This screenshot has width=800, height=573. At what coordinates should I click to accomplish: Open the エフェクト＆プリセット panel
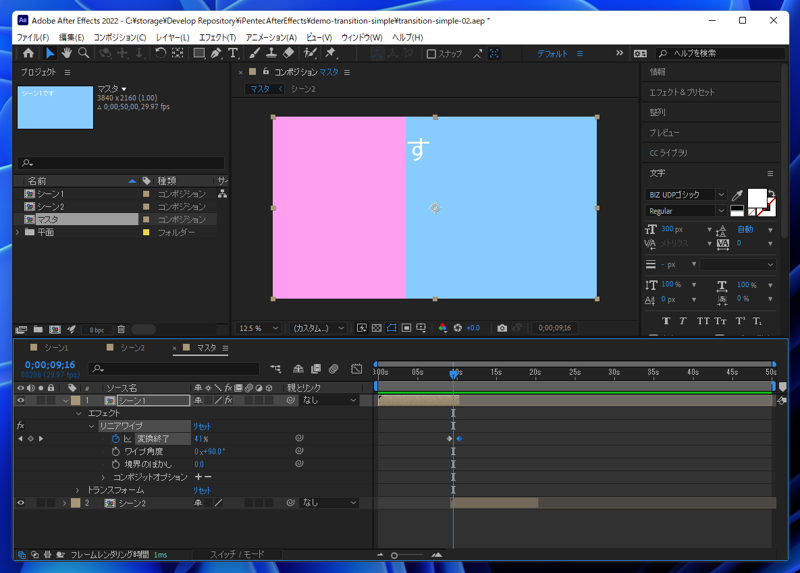[x=682, y=92]
